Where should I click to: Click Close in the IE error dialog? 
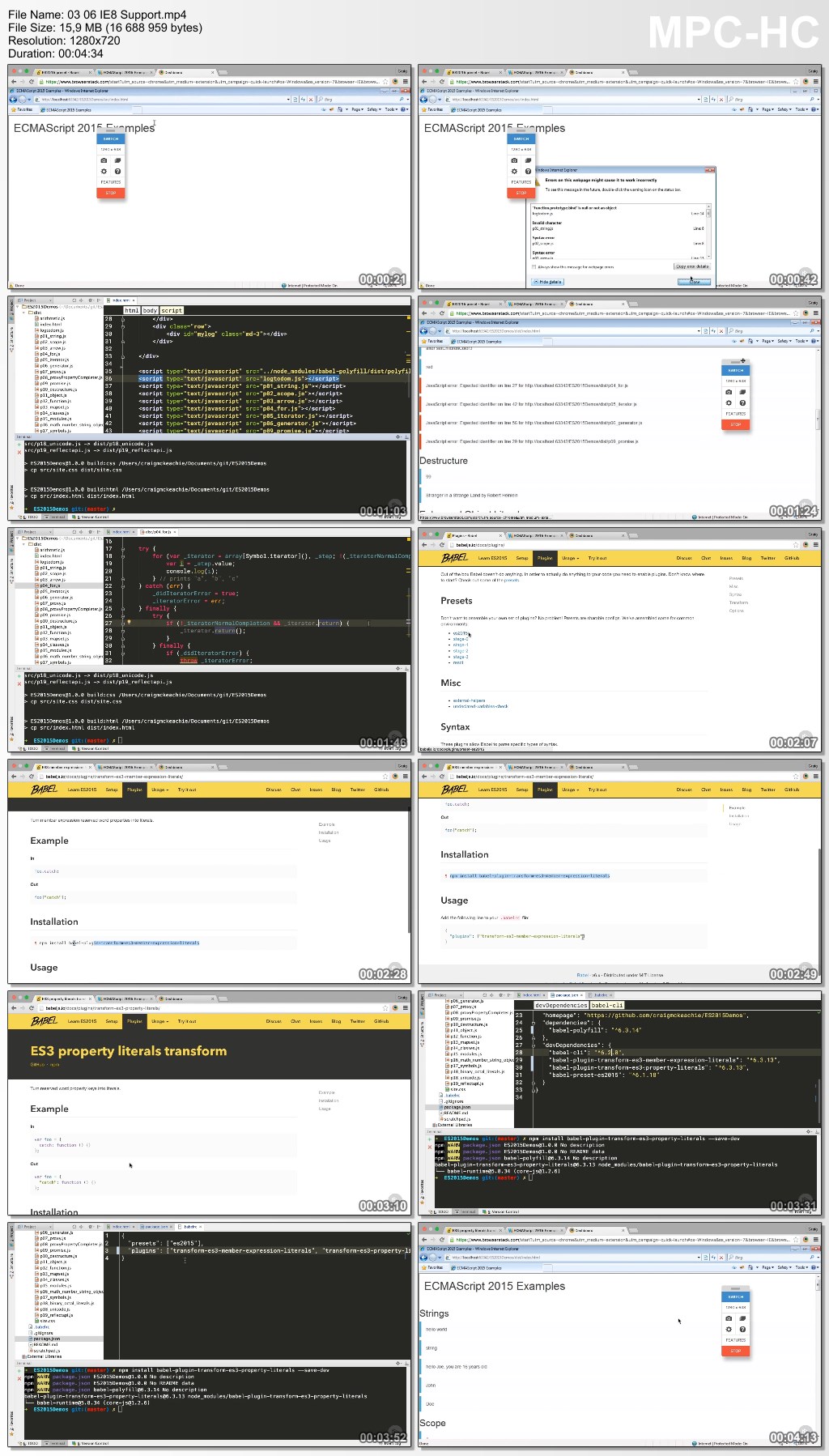(x=694, y=282)
